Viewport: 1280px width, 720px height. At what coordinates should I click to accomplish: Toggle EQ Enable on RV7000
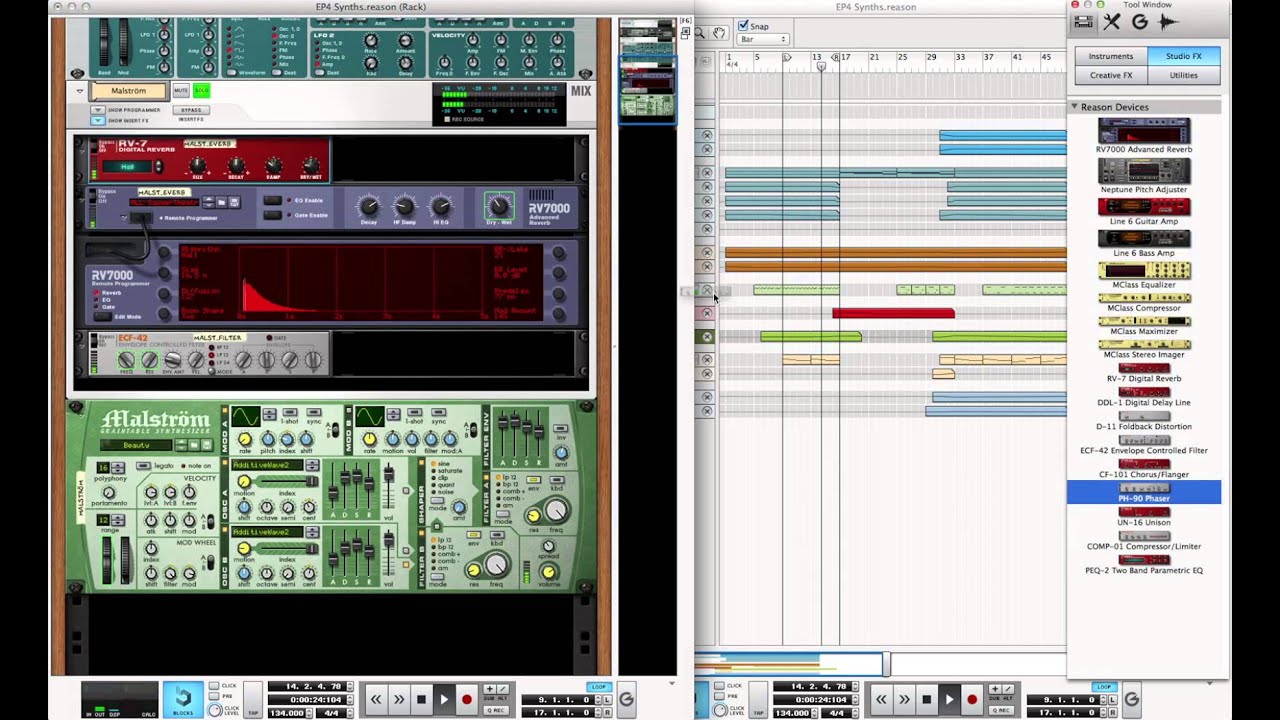coord(272,200)
